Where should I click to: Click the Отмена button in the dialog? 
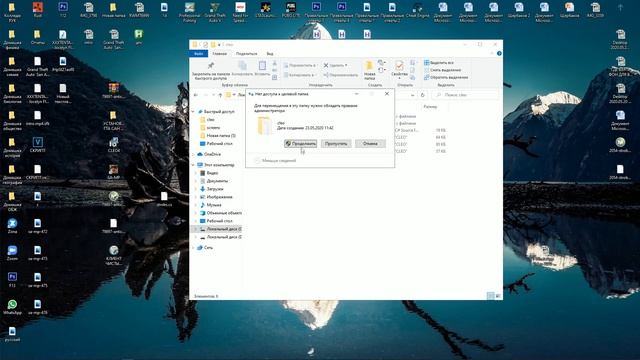click(370, 144)
